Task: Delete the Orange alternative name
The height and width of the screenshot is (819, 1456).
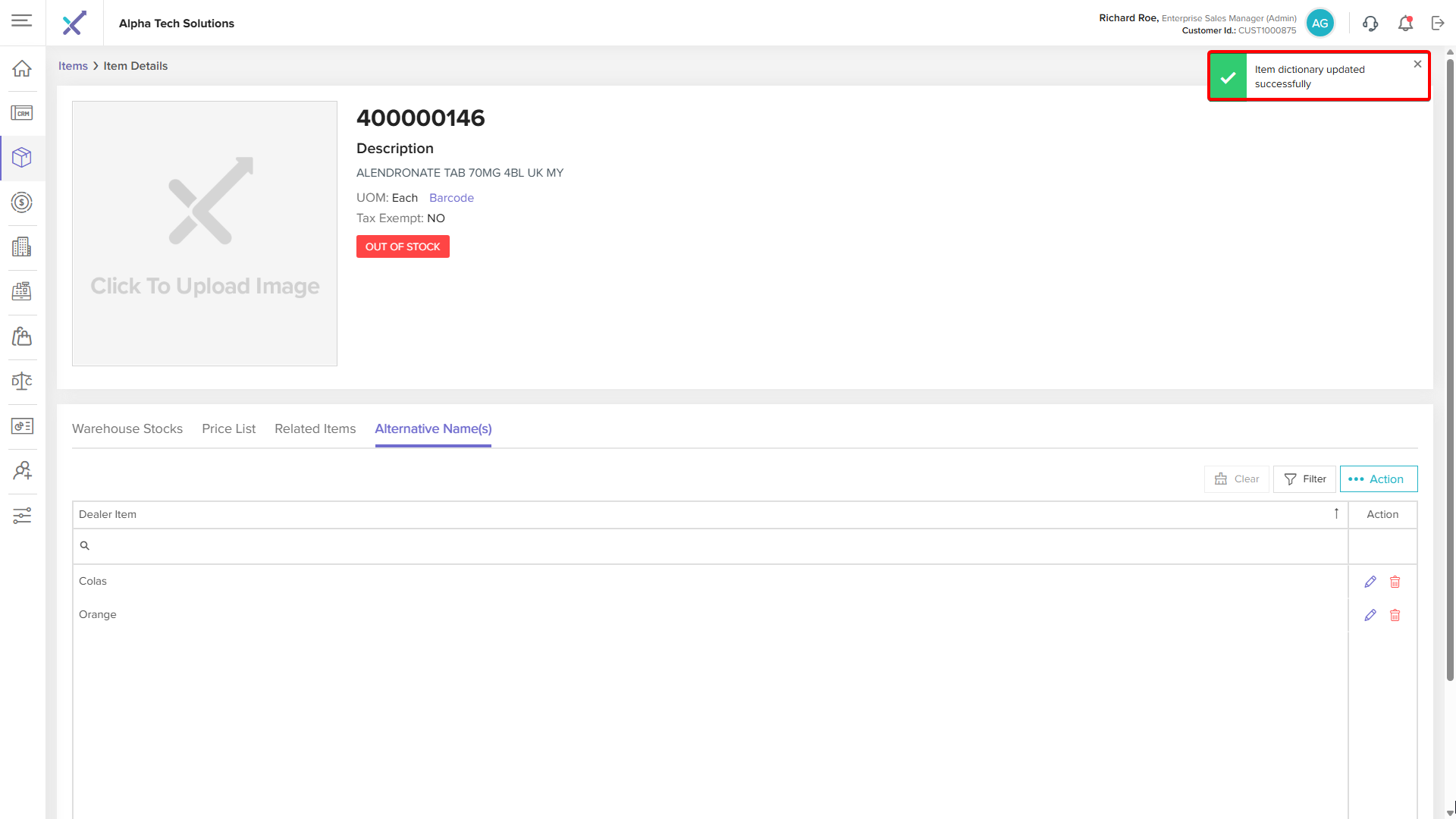Action: click(1395, 615)
